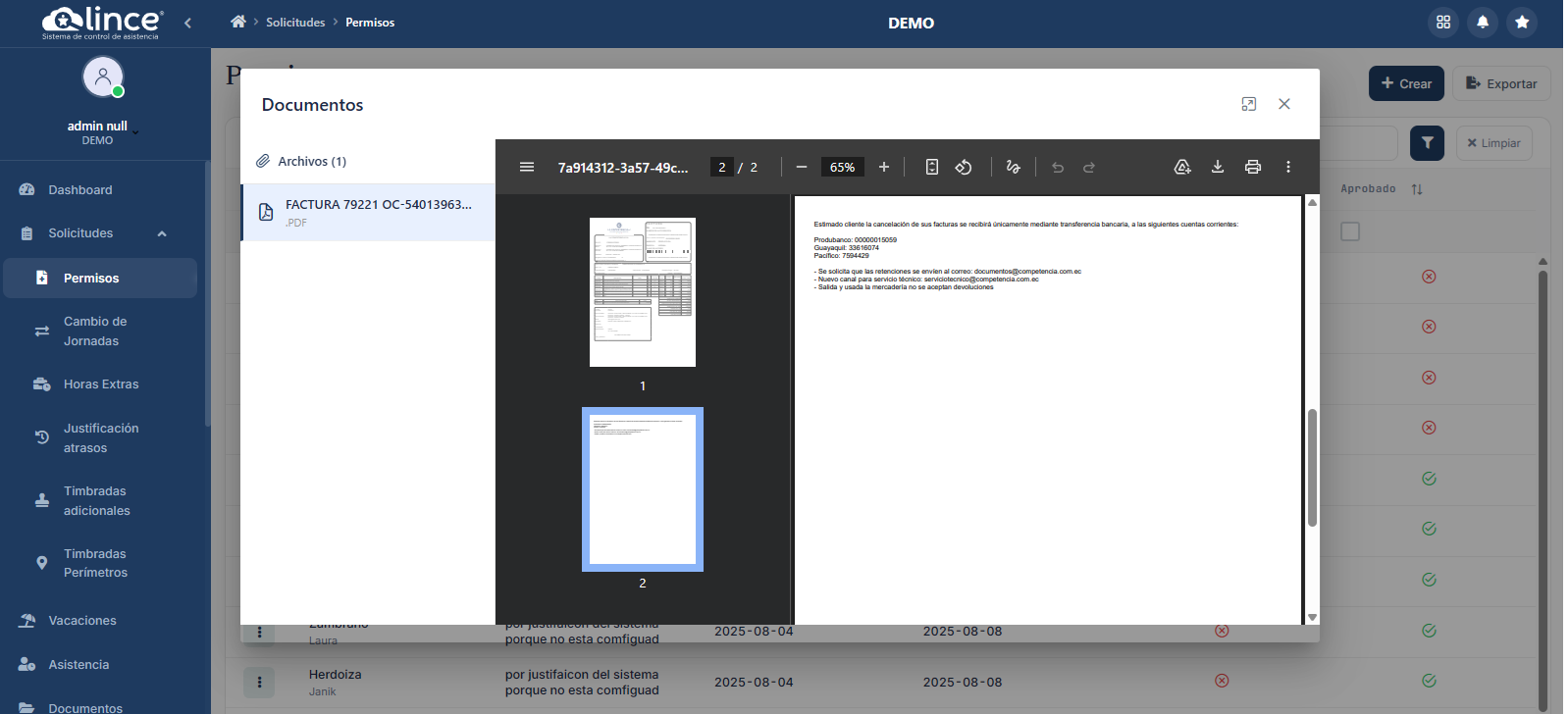Select page 2 thumbnail in PDF sidebar
Viewport: 1568px width, 714px height.
pos(643,489)
